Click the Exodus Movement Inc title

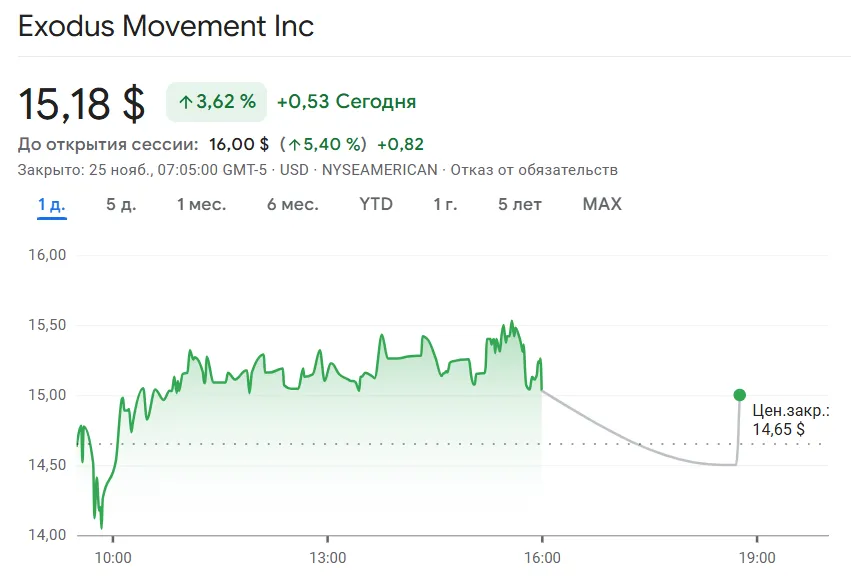pyautogui.click(x=166, y=26)
